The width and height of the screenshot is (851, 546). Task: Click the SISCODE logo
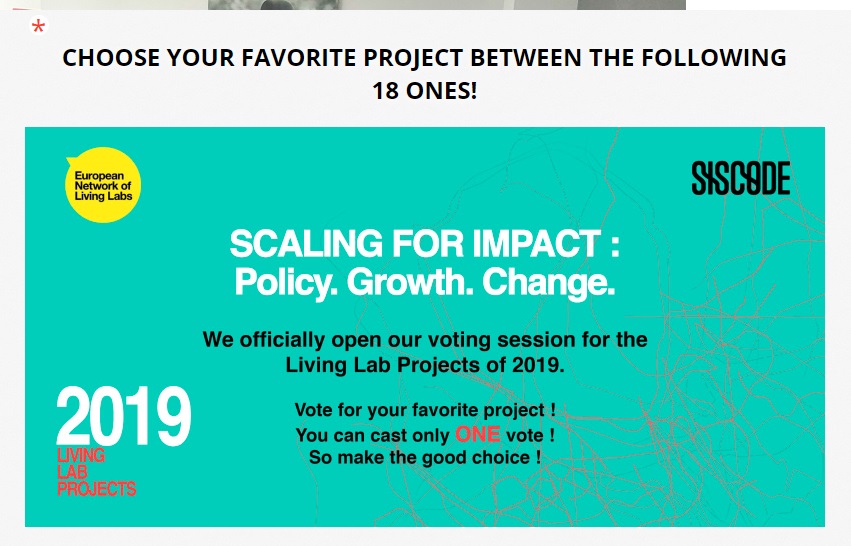[x=740, y=179]
